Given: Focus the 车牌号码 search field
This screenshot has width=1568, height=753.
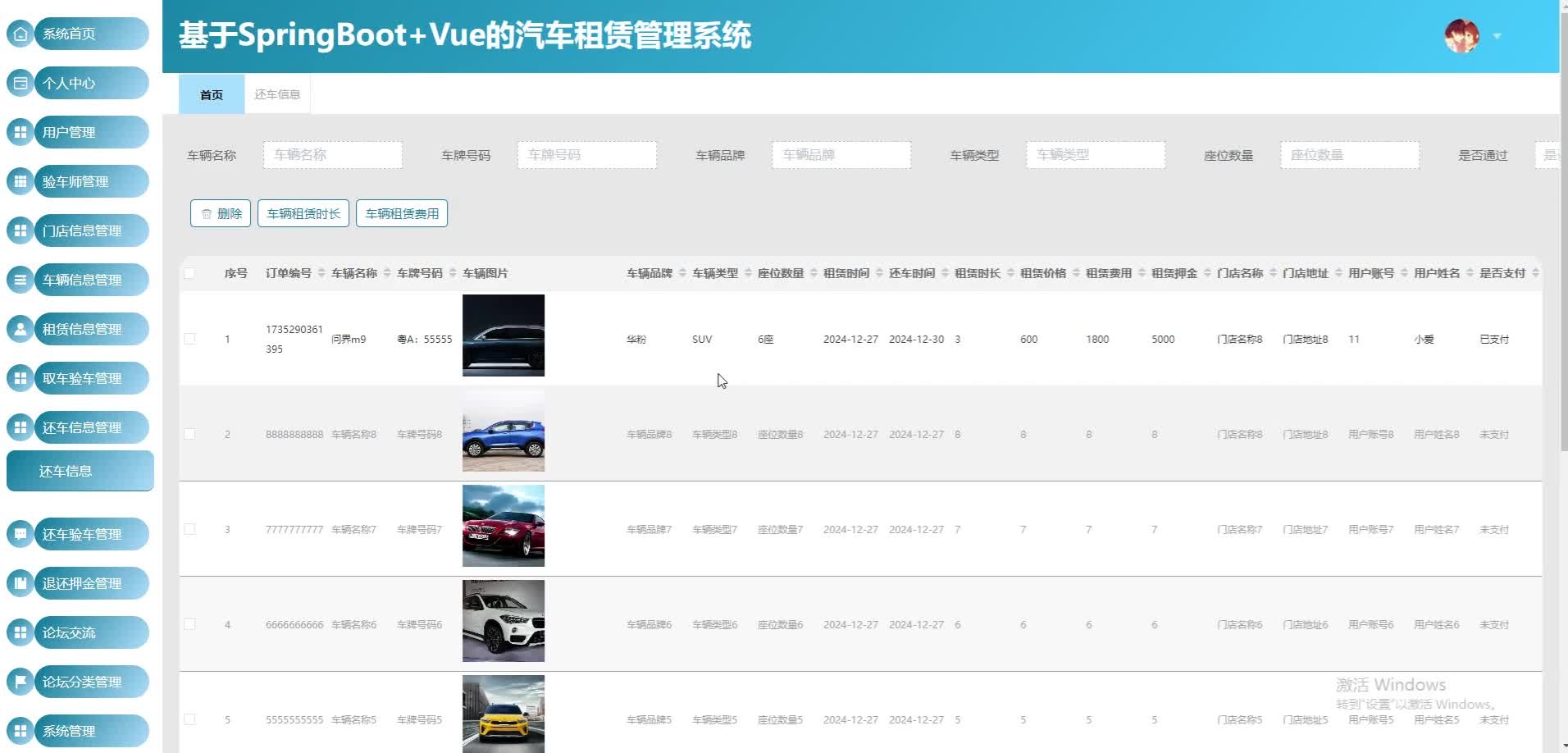Looking at the screenshot, I should [x=587, y=155].
